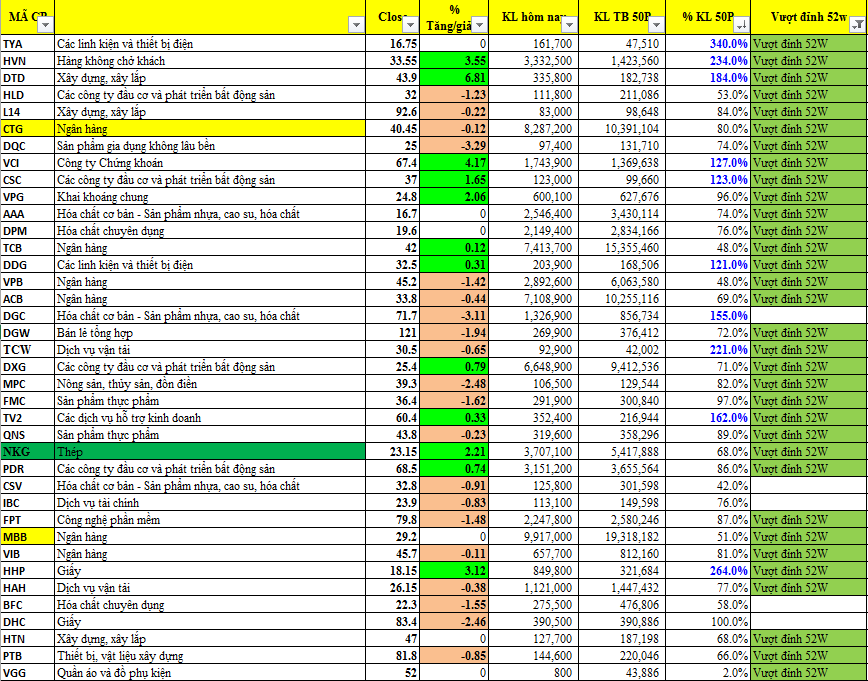
Task: Click the yellow MBB ticker cell
Action: [27, 537]
